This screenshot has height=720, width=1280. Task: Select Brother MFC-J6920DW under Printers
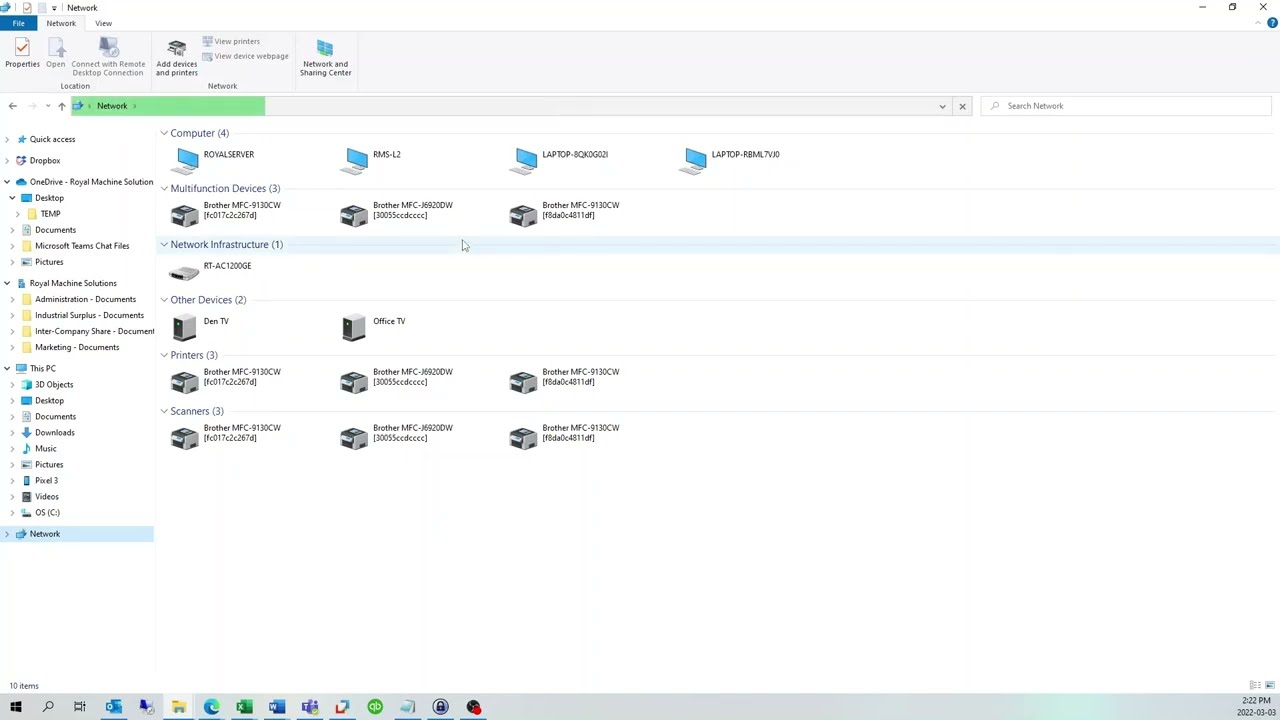(397, 381)
